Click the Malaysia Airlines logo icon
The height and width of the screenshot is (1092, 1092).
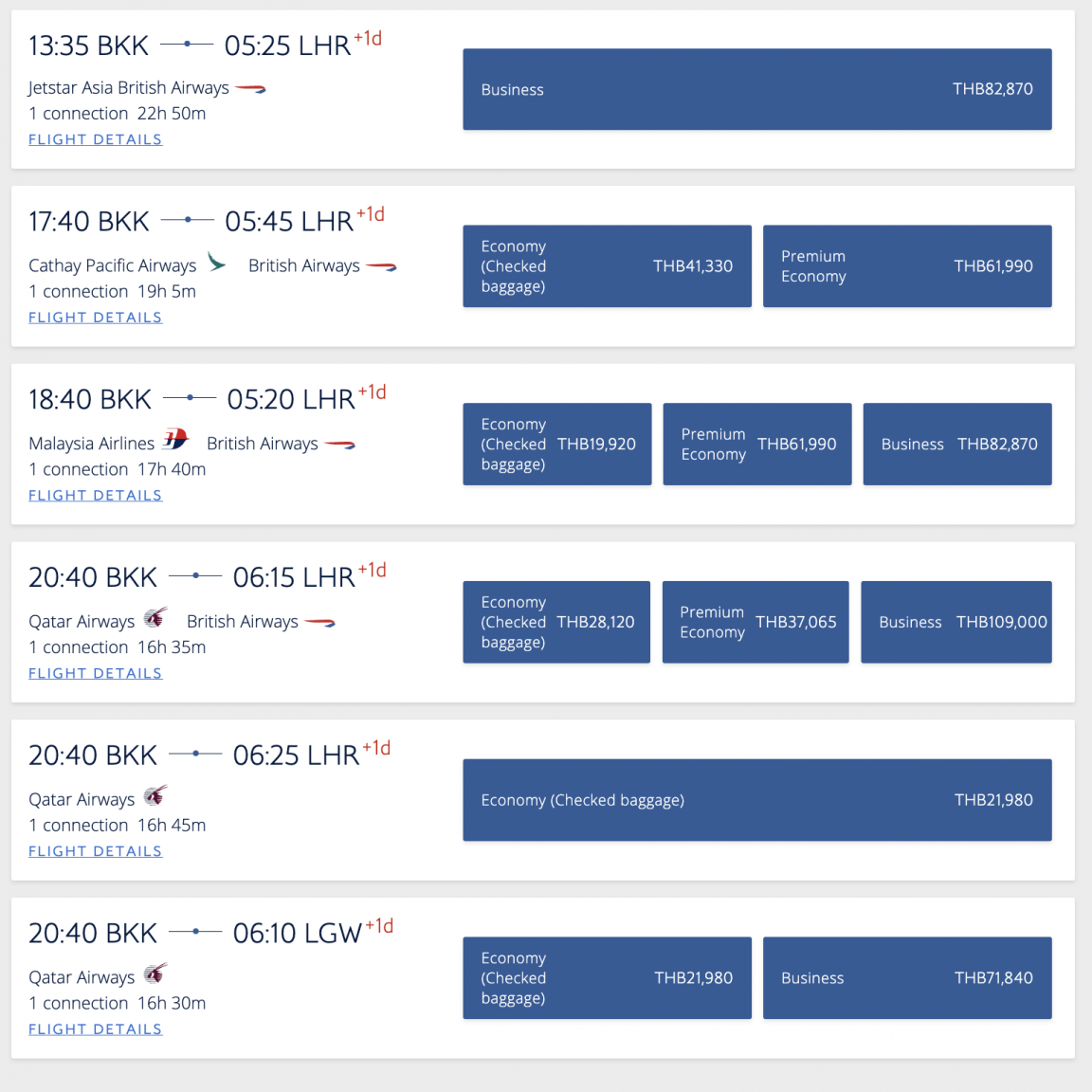tap(175, 440)
